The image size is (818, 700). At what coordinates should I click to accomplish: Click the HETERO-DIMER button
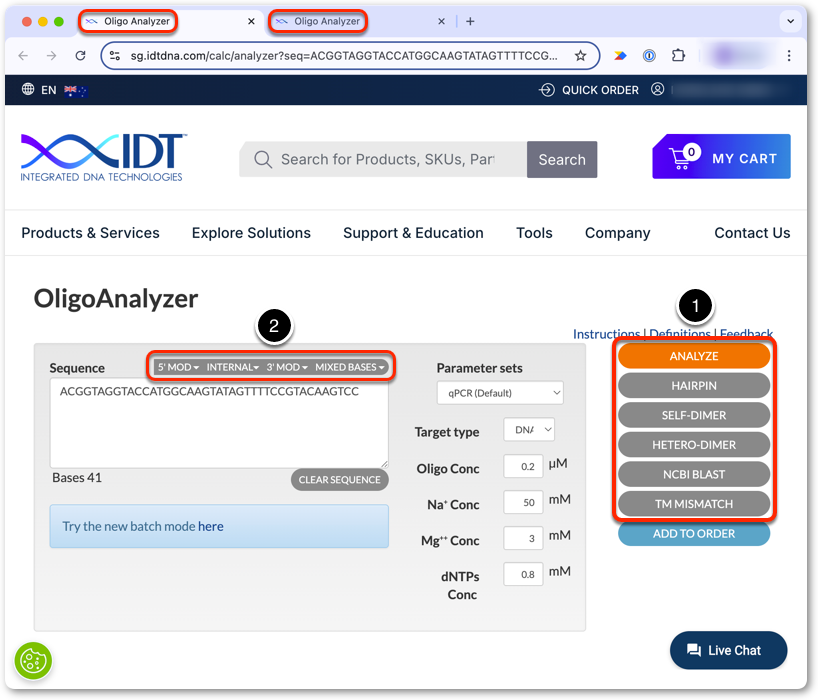coord(694,445)
